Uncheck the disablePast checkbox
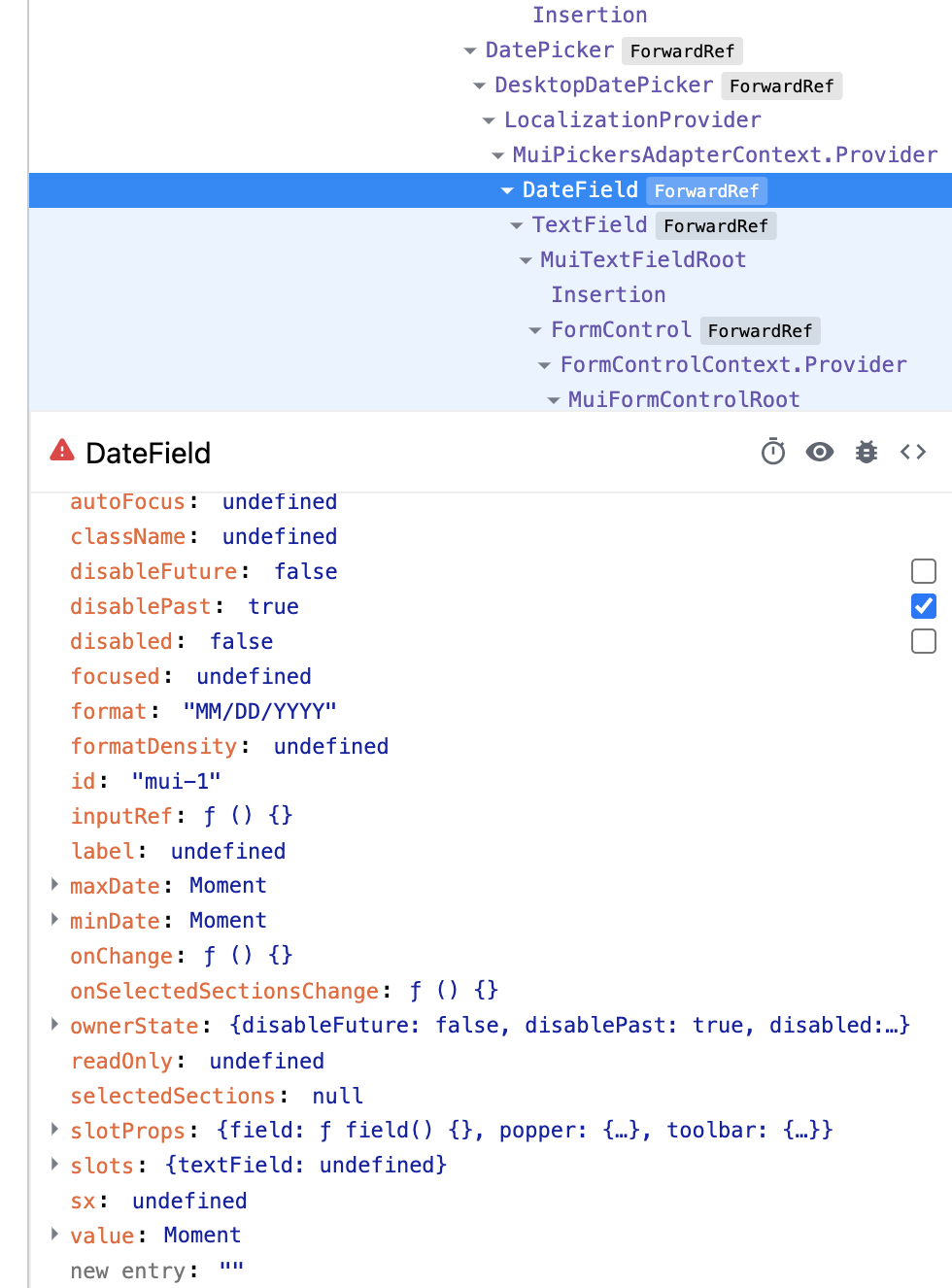Screen dimensions: 952x1288 (923, 606)
